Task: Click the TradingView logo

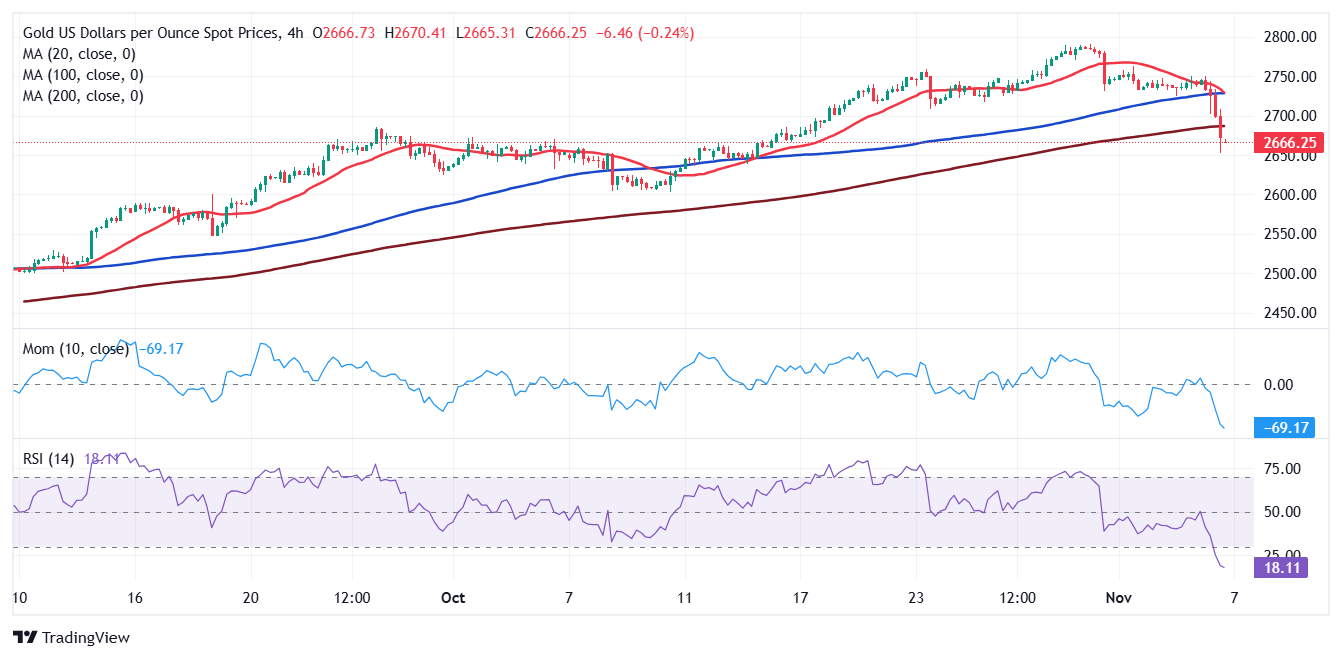Action: click(x=70, y=636)
